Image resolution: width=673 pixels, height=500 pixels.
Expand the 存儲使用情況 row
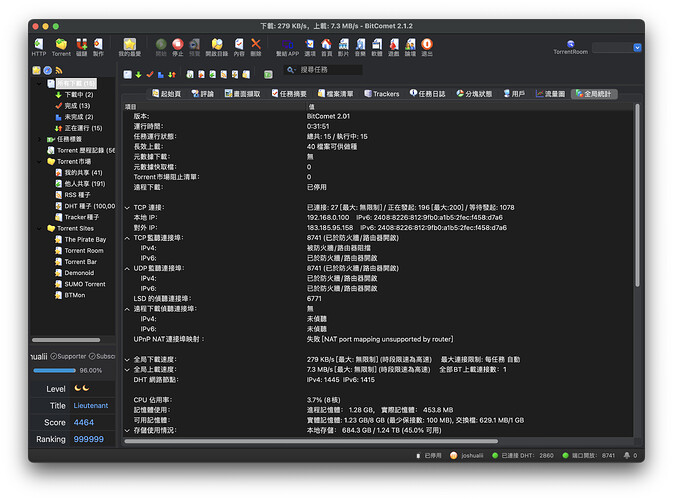pyautogui.click(x=127, y=430)
